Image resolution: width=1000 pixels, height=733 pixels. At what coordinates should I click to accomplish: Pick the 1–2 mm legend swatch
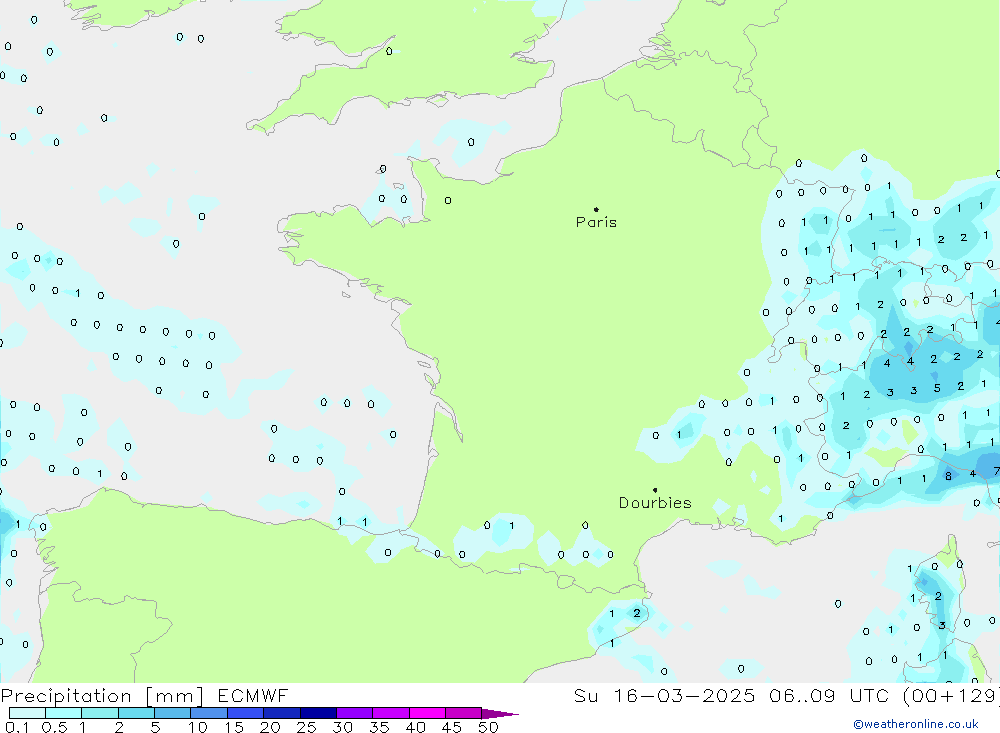point(99,713)
